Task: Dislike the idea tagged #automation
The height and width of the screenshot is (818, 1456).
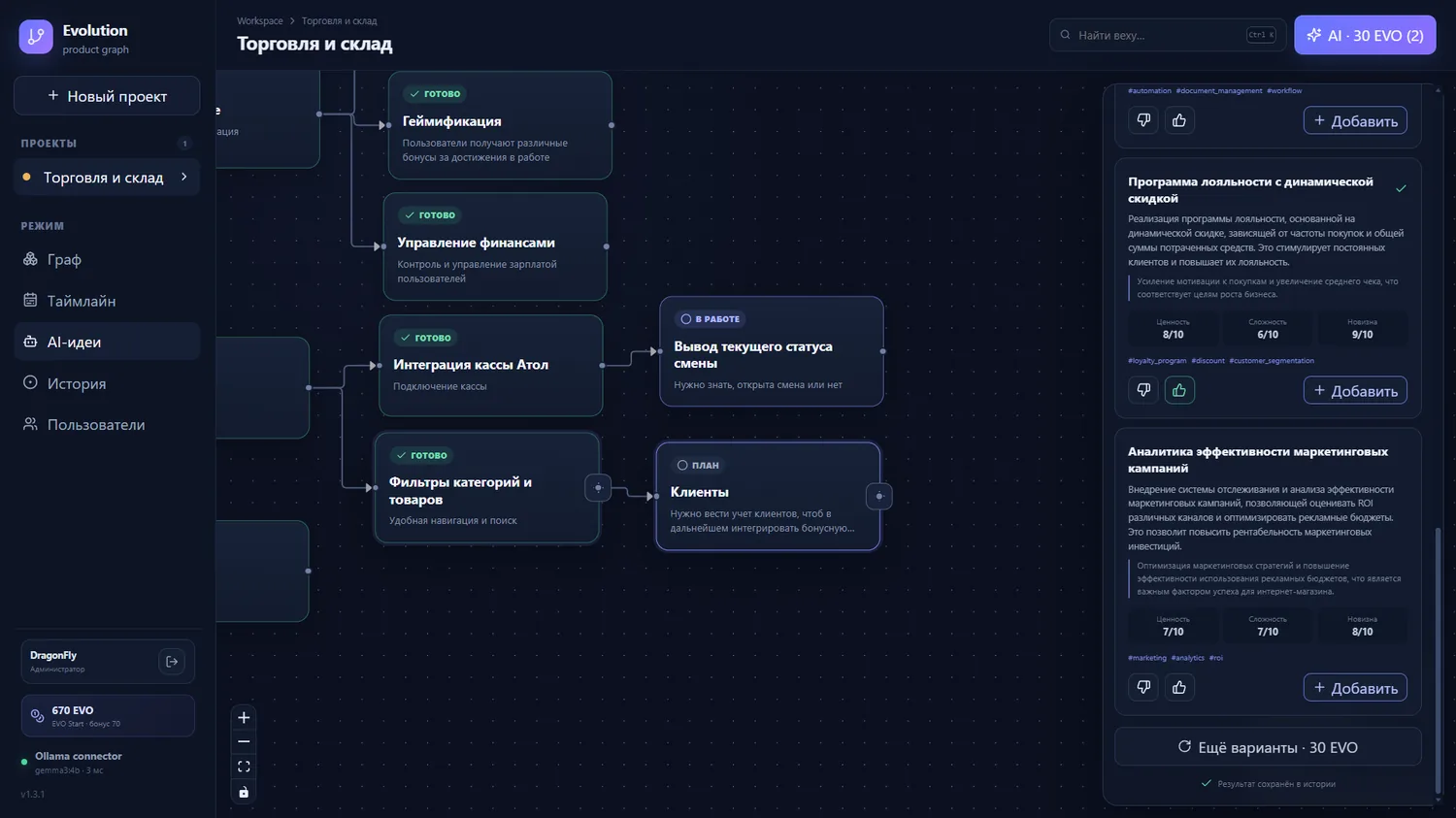Action: pyautogui.click(x=1143, y=120)
